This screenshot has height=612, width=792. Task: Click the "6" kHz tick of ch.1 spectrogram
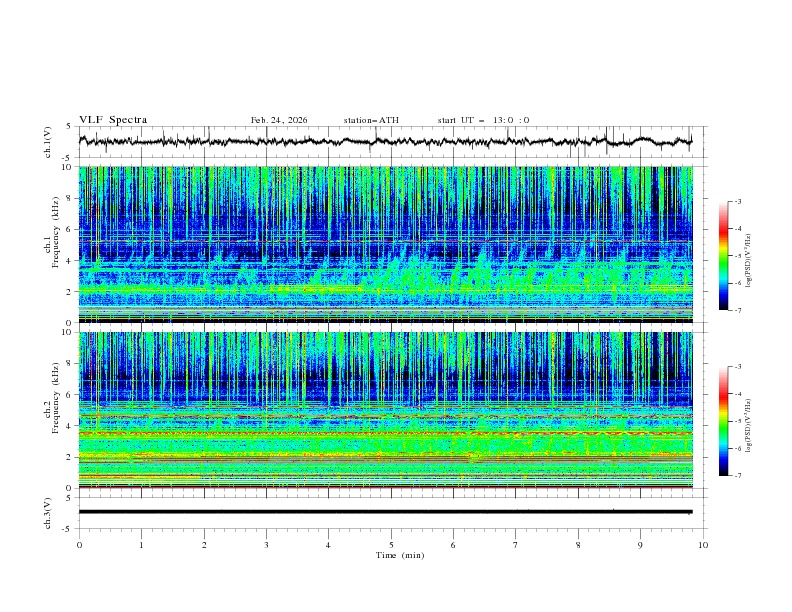70,229
